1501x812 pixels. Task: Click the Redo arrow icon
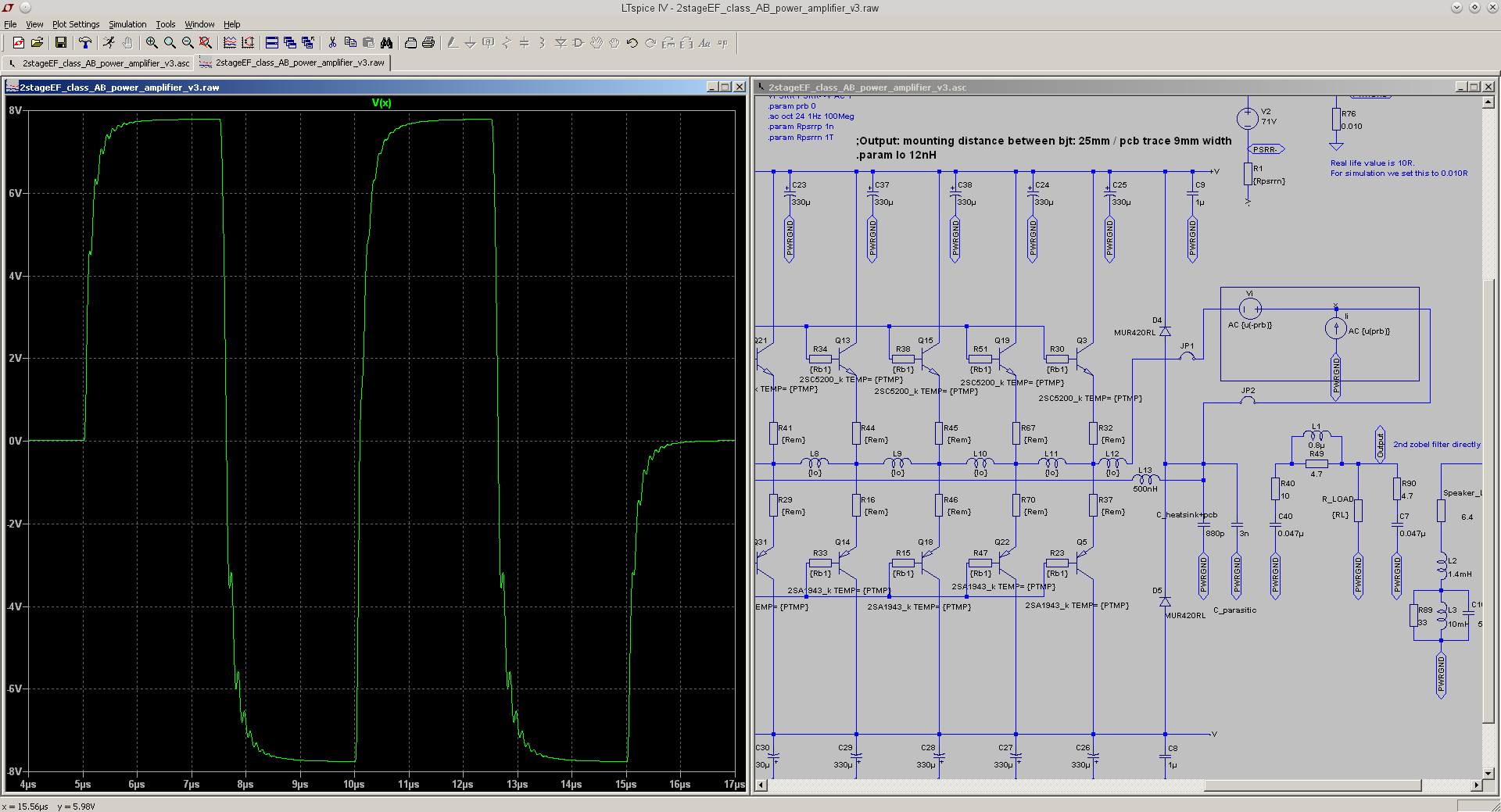650,43
